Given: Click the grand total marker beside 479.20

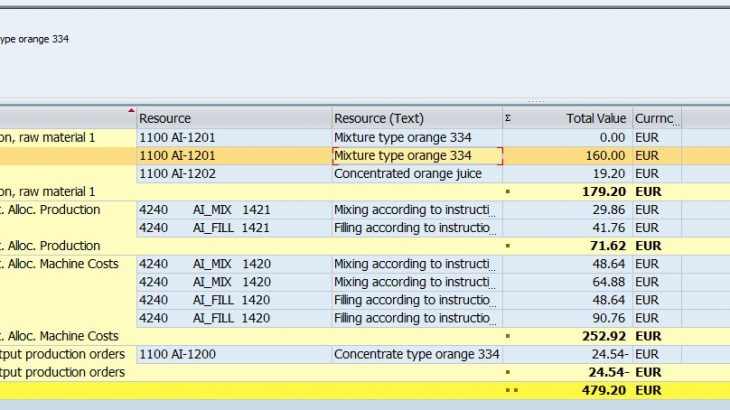Looking at the screenshot, I should (x=510, y=390).
